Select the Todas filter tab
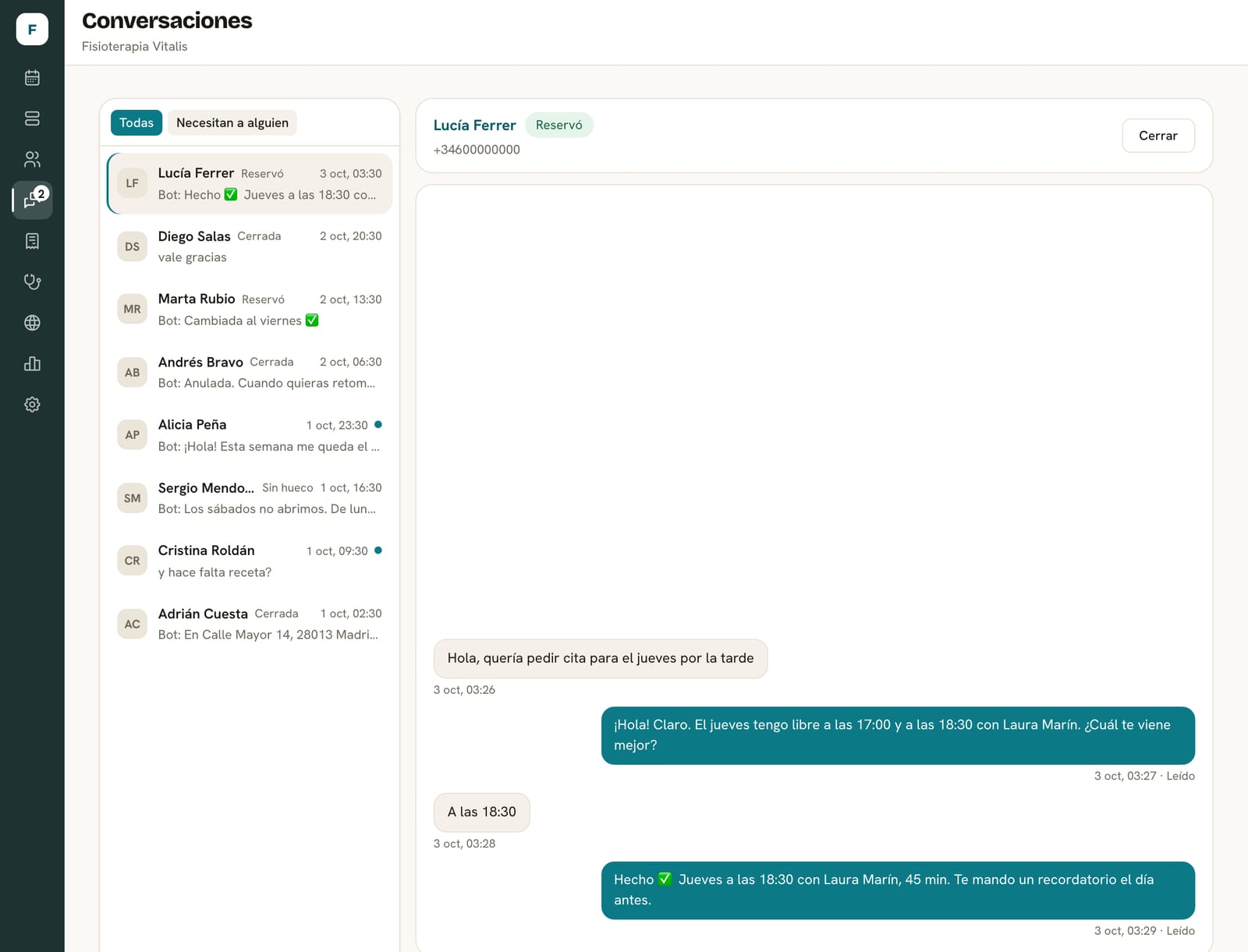 pyautogui.click(x=136, y=122)
